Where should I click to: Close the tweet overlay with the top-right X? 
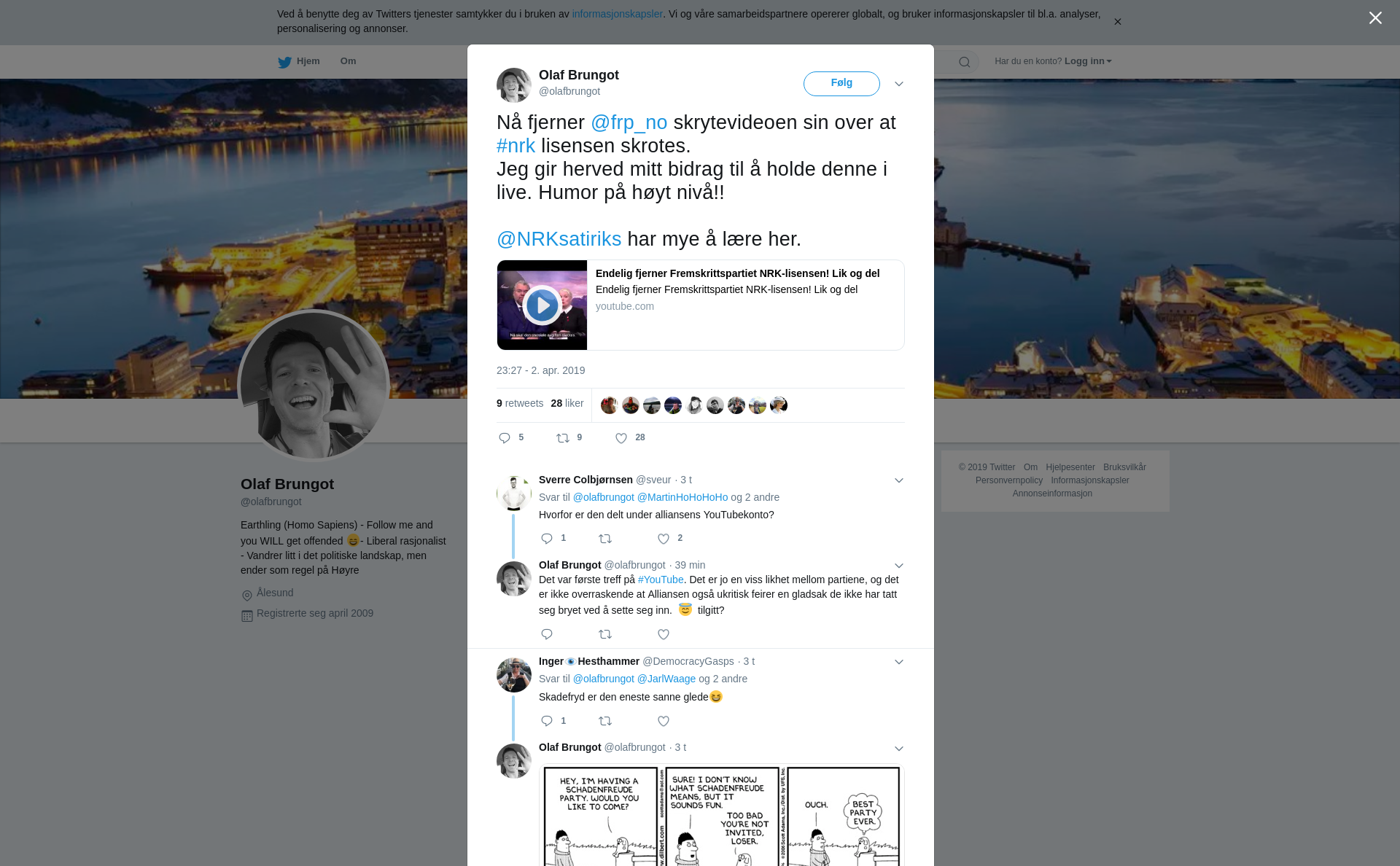pos(1375,18)
